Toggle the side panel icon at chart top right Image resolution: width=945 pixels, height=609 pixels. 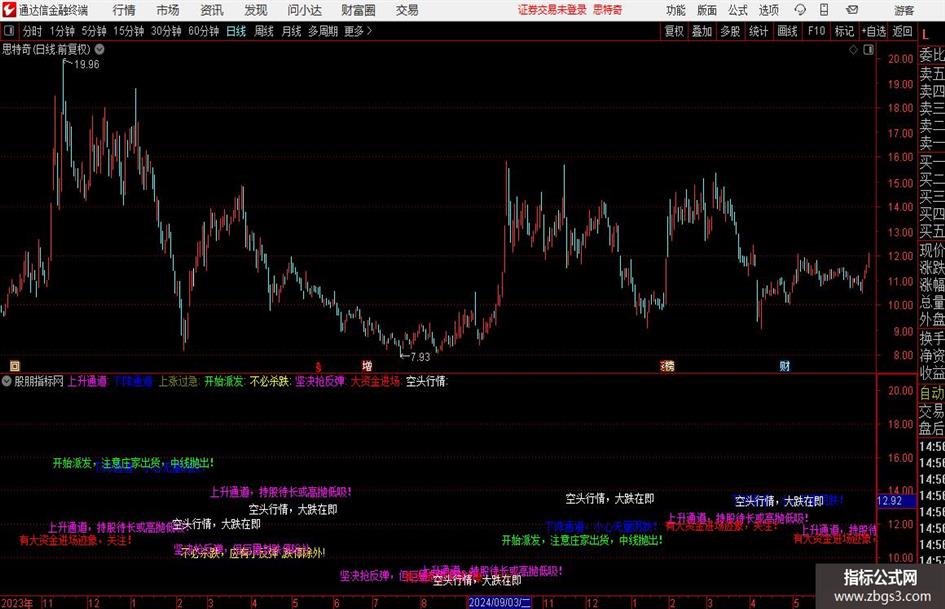point(868,50)
